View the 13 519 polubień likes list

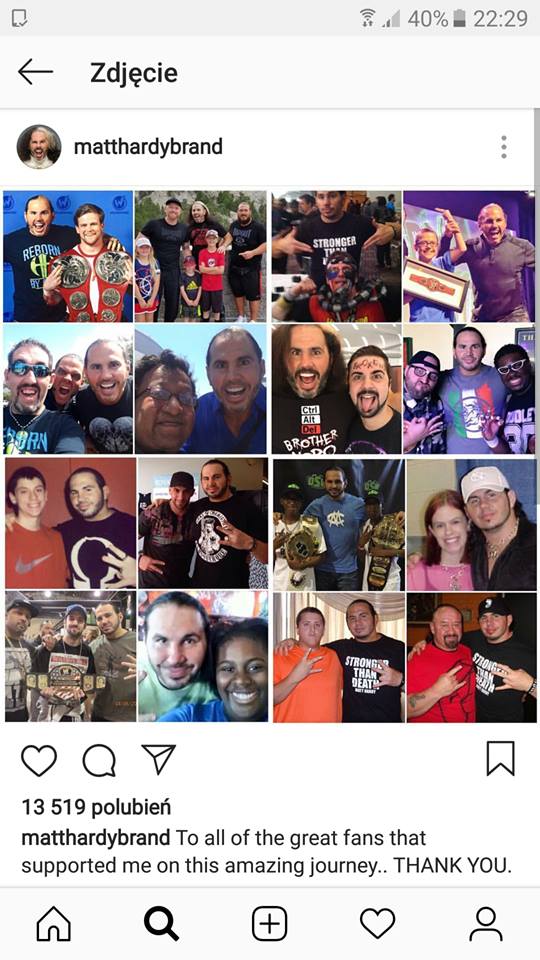point(96,808)
